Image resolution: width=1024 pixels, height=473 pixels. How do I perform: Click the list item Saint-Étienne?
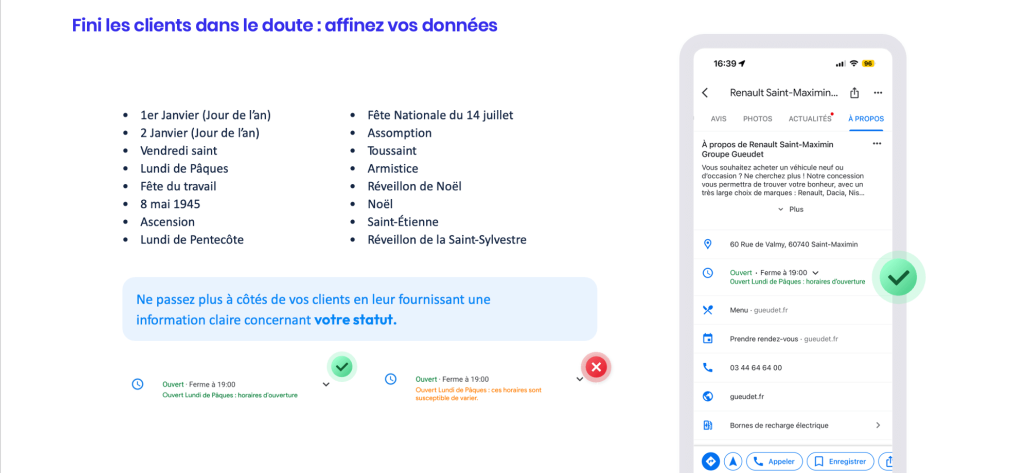click(403, 222)
